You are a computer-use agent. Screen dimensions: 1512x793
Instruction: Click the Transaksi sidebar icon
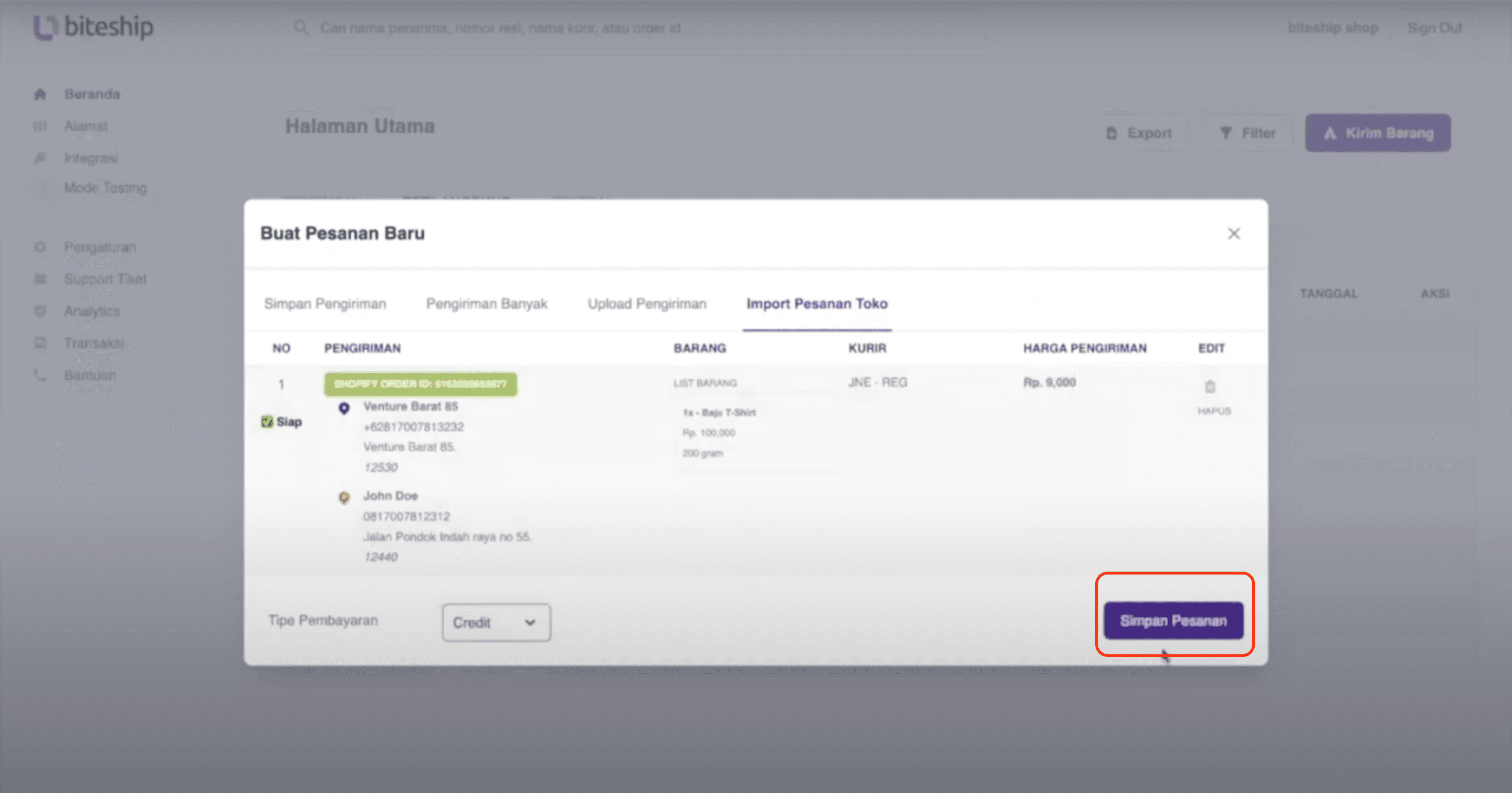40,343
